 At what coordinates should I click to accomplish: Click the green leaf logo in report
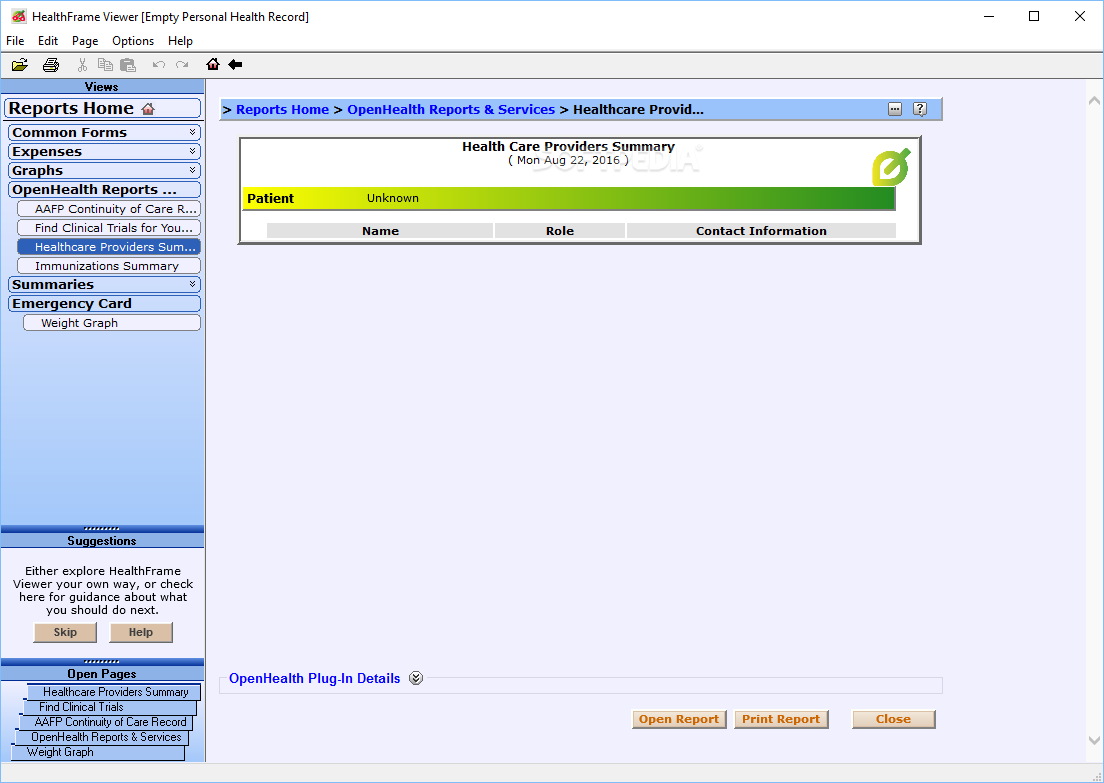891,167
